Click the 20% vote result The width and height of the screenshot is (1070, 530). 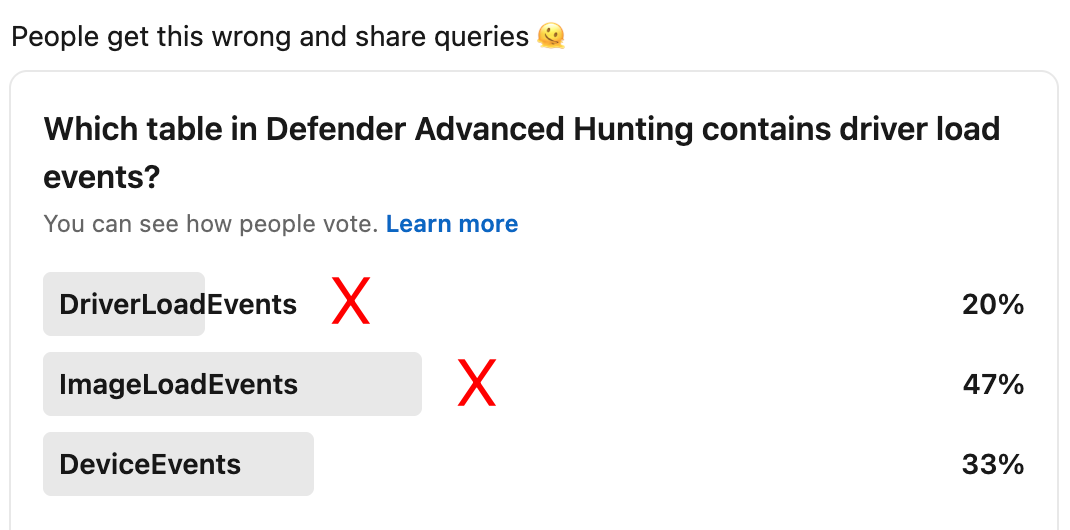(993, 305)
